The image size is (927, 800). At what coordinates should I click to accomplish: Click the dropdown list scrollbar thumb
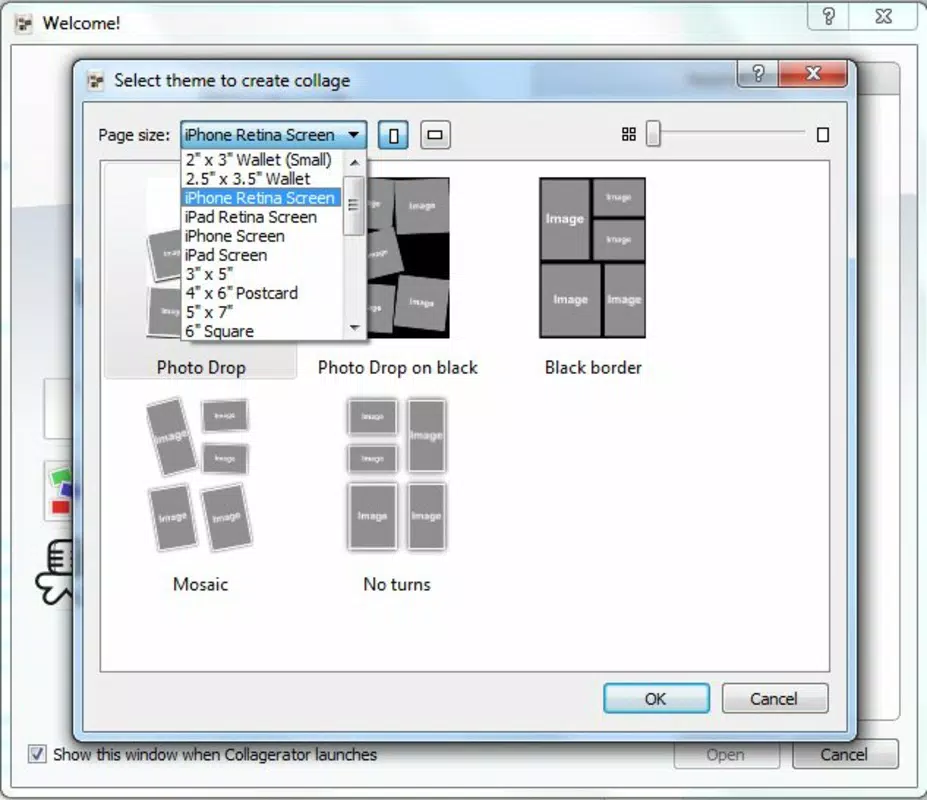[x=354, y=205]
